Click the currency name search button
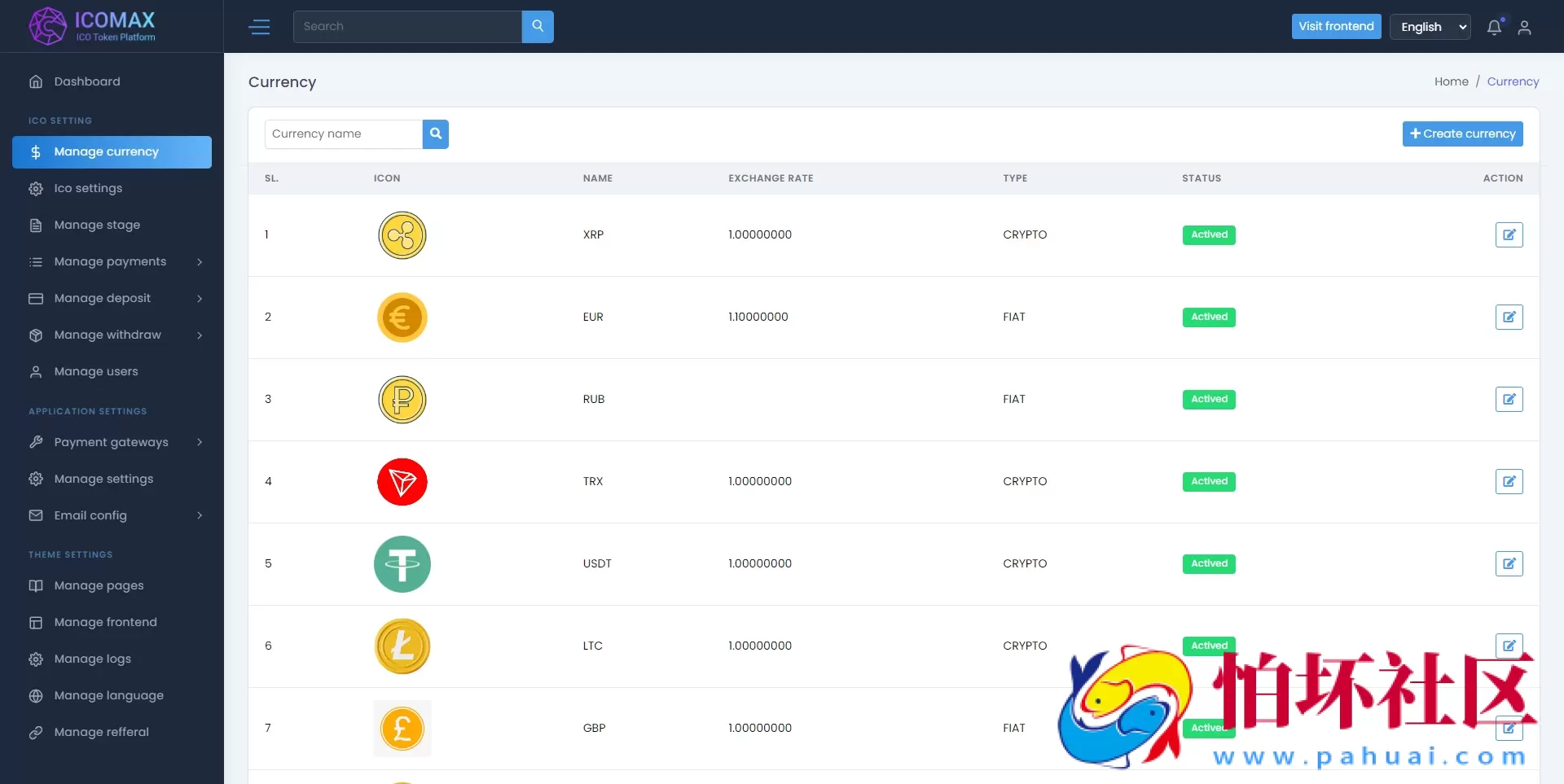Screen dimensions: 1564x784 pos(436,134)
